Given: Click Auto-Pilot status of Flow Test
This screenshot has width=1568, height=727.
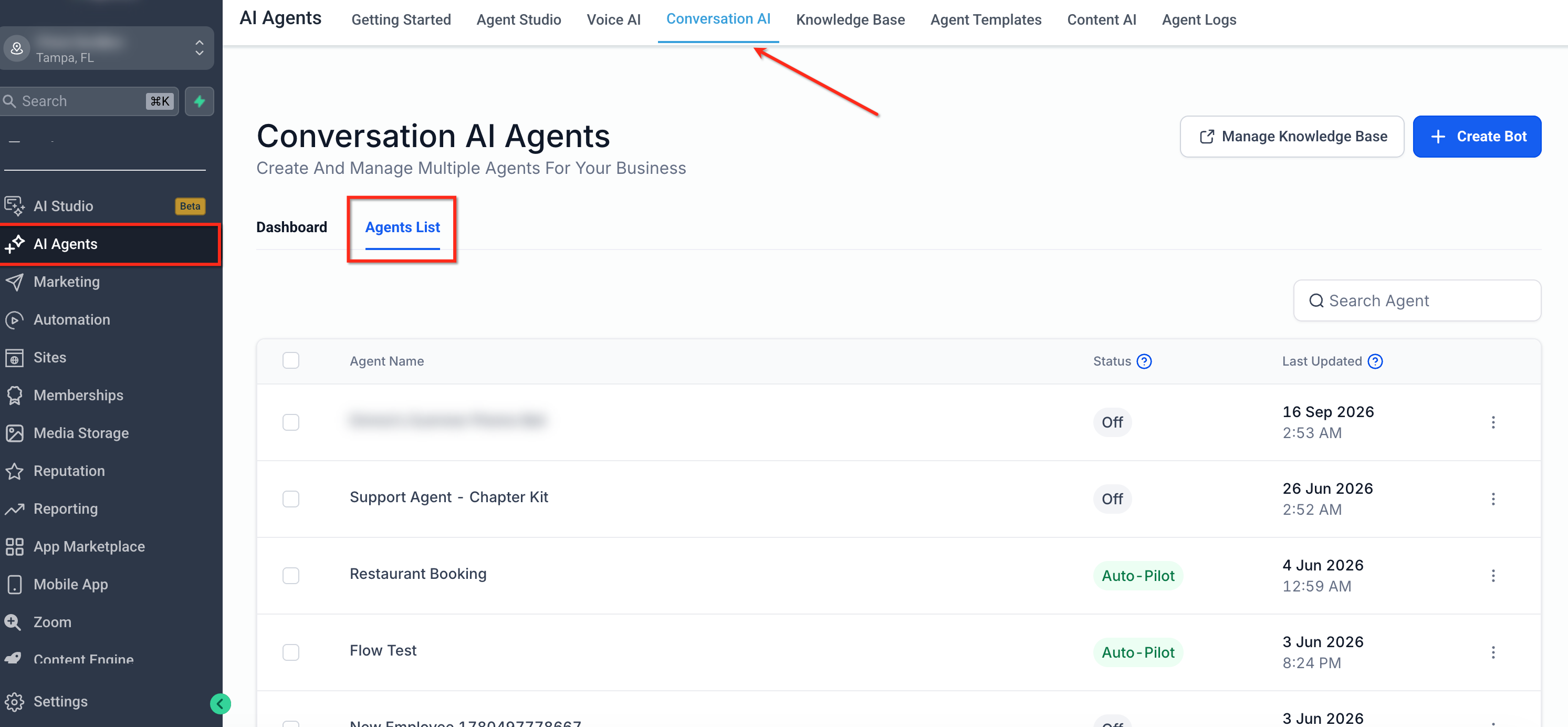Looking at the screenshot, I should pyautogui.click(x=1137, y=652).
